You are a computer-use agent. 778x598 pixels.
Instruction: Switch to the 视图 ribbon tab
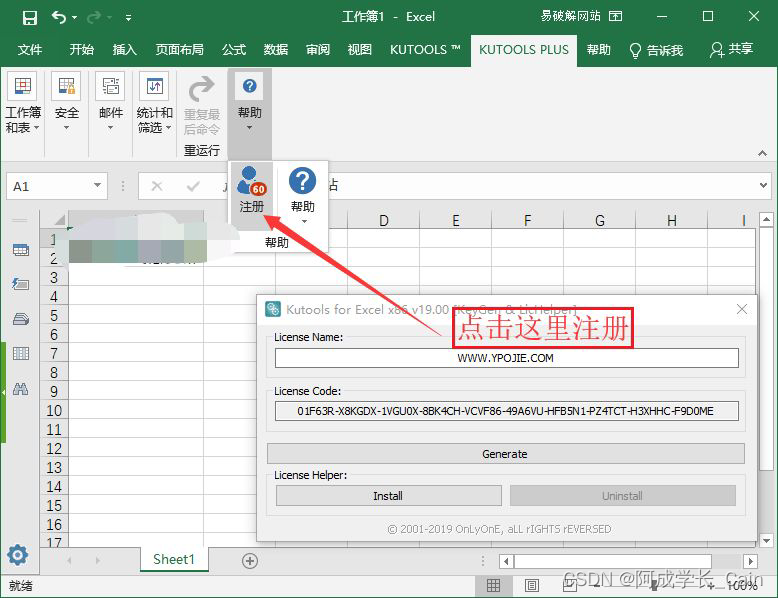coord(360,50)
